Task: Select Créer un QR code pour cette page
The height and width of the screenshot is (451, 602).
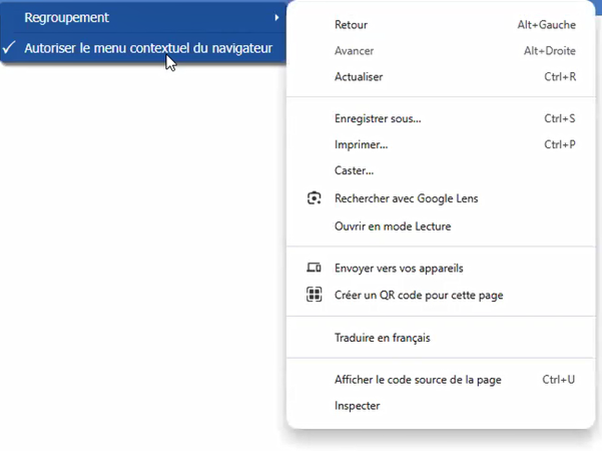Action: [441, 295]
